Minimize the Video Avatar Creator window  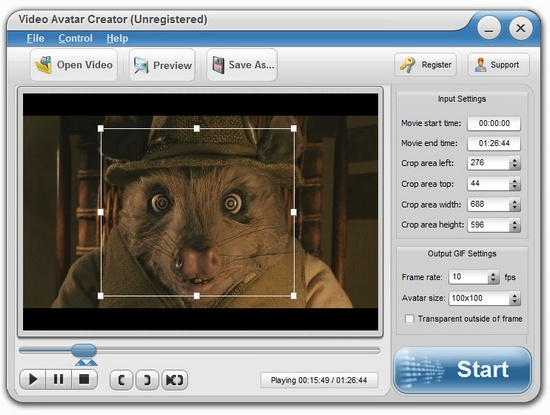coord(489,28)
